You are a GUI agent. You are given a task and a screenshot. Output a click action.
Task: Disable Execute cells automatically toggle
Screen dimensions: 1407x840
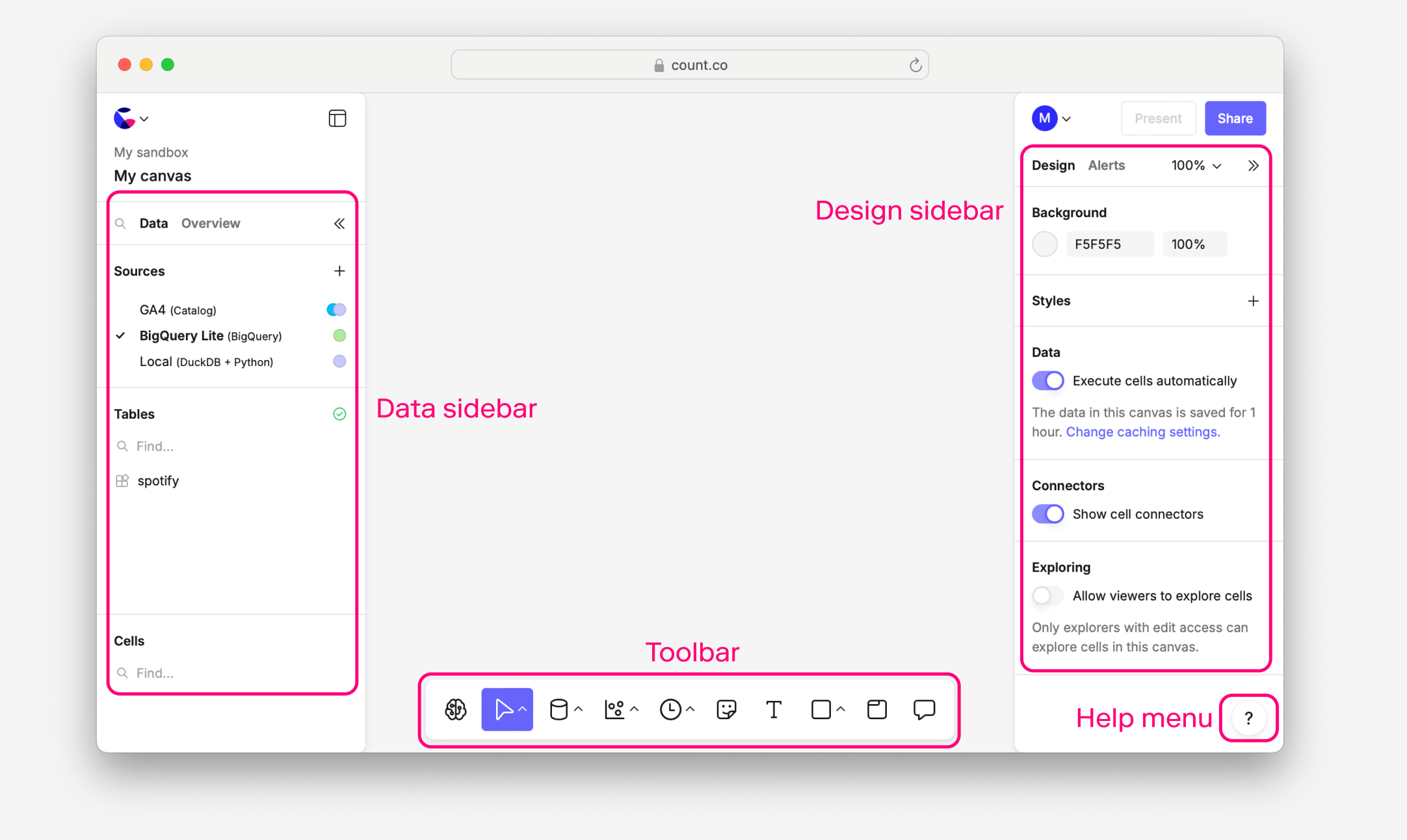pos(1048,381)
